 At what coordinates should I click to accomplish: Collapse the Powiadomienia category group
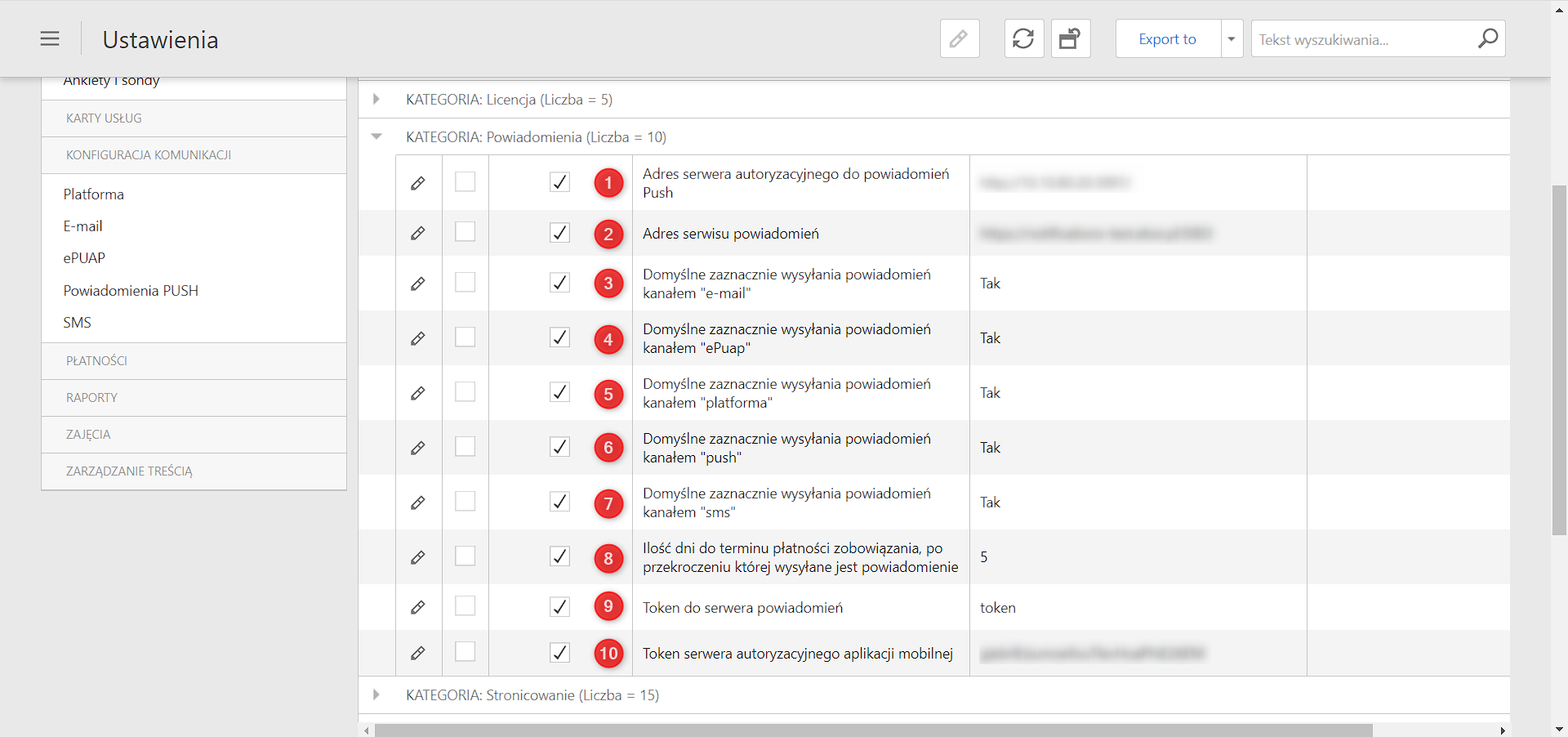coord(376,137)
